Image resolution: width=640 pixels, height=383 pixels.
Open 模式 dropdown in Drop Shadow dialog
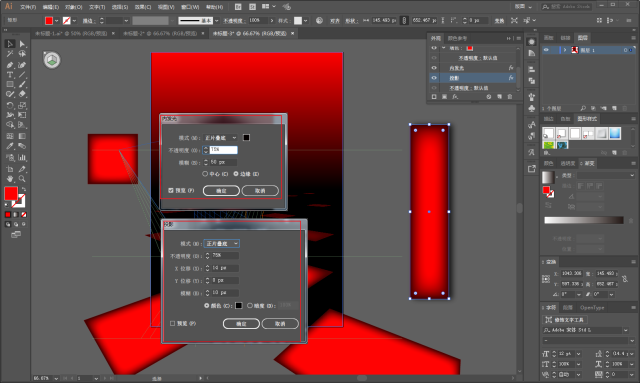222,244
